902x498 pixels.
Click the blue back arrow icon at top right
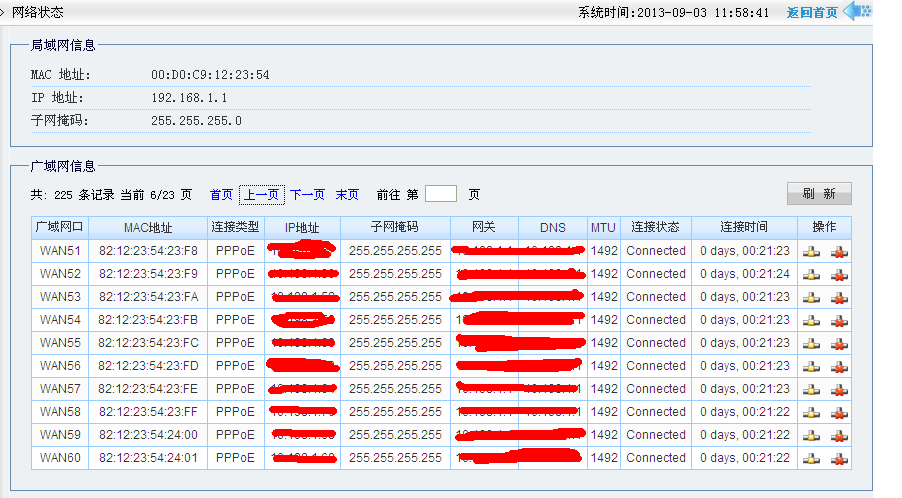coord(857,12)
